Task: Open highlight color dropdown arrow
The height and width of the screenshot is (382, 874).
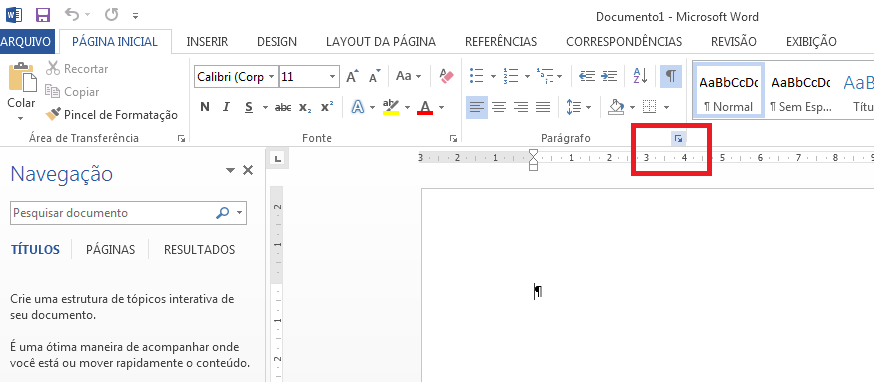Action: (407, 108)
